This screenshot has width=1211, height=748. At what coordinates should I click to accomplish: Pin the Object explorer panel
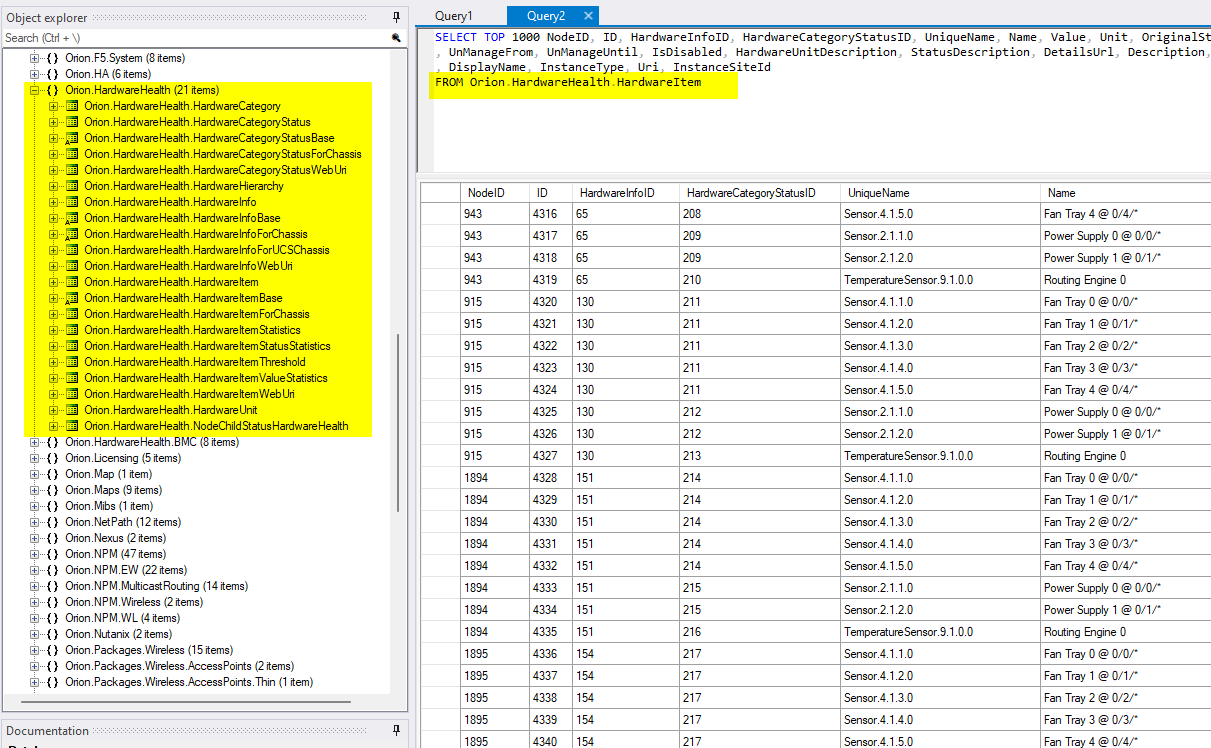(396, 17)
